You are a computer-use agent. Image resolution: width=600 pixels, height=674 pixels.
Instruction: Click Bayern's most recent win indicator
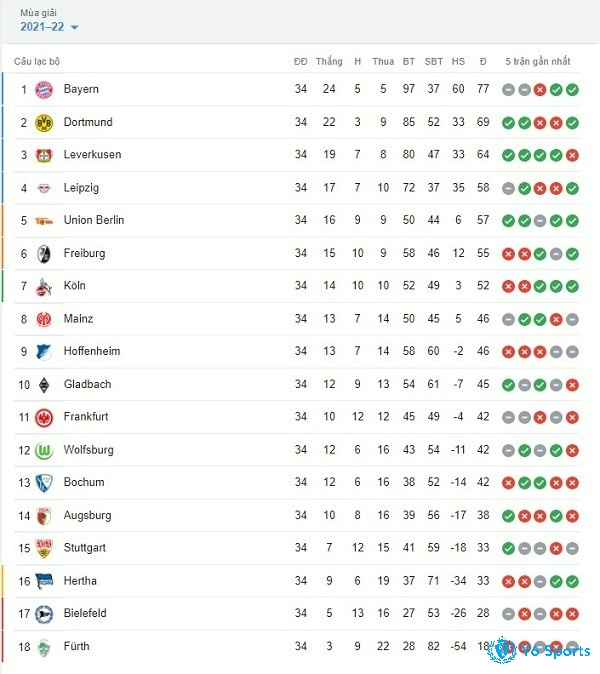point(572,90)
